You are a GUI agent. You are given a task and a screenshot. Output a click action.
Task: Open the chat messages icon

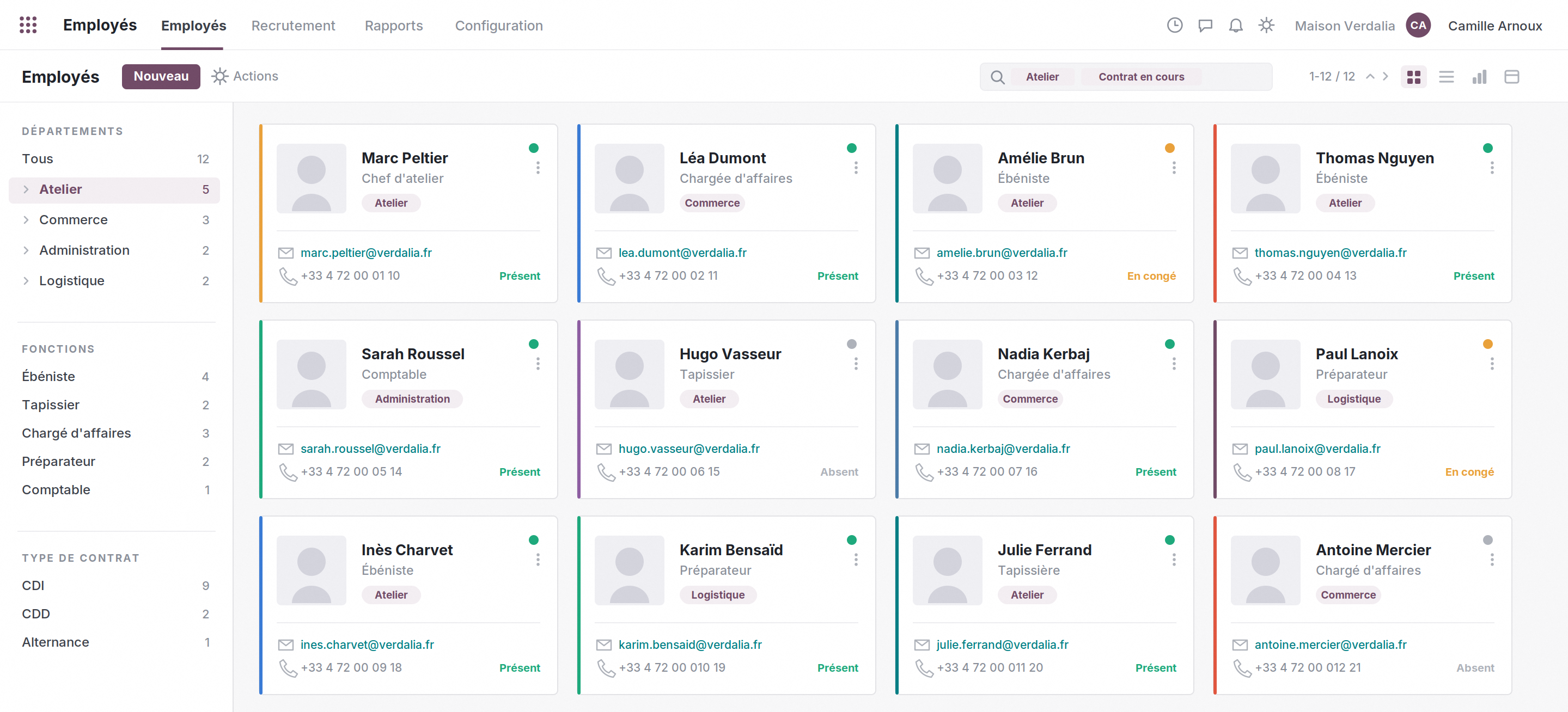1205,26
